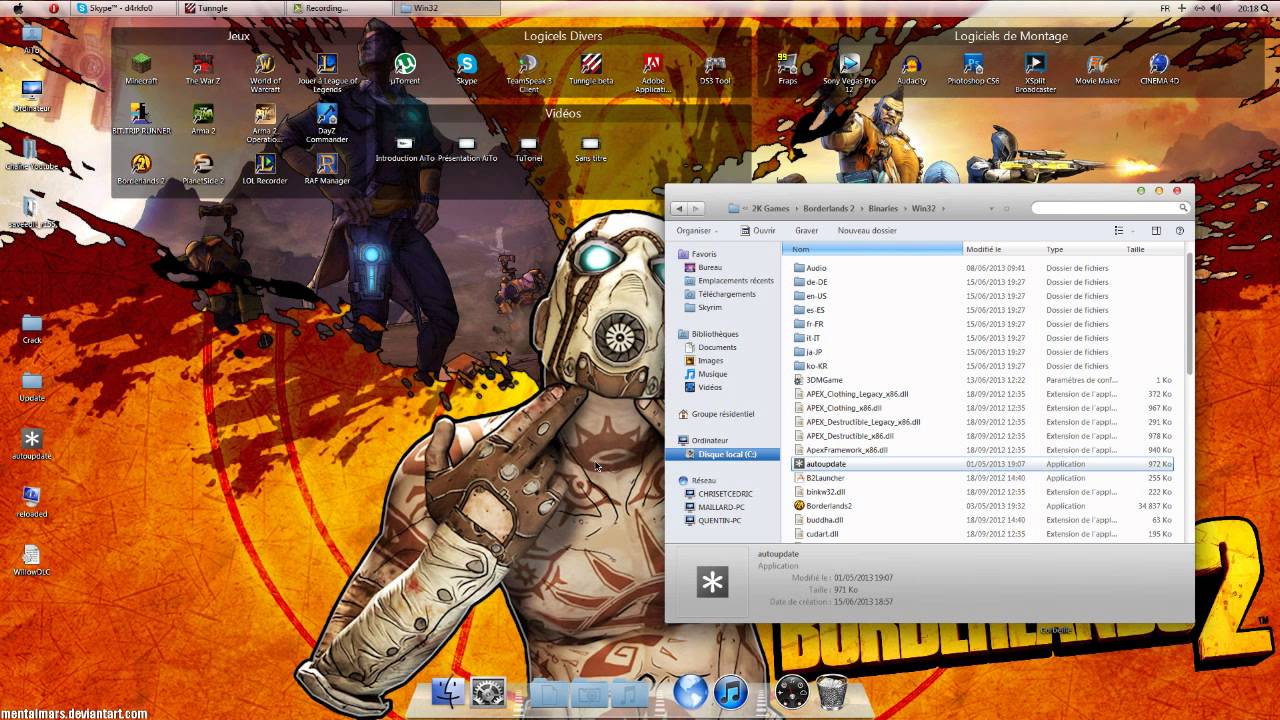Screen dimensions: 1280x720
Task: Launch DayZ Commander shortcut
Action: 327,122
